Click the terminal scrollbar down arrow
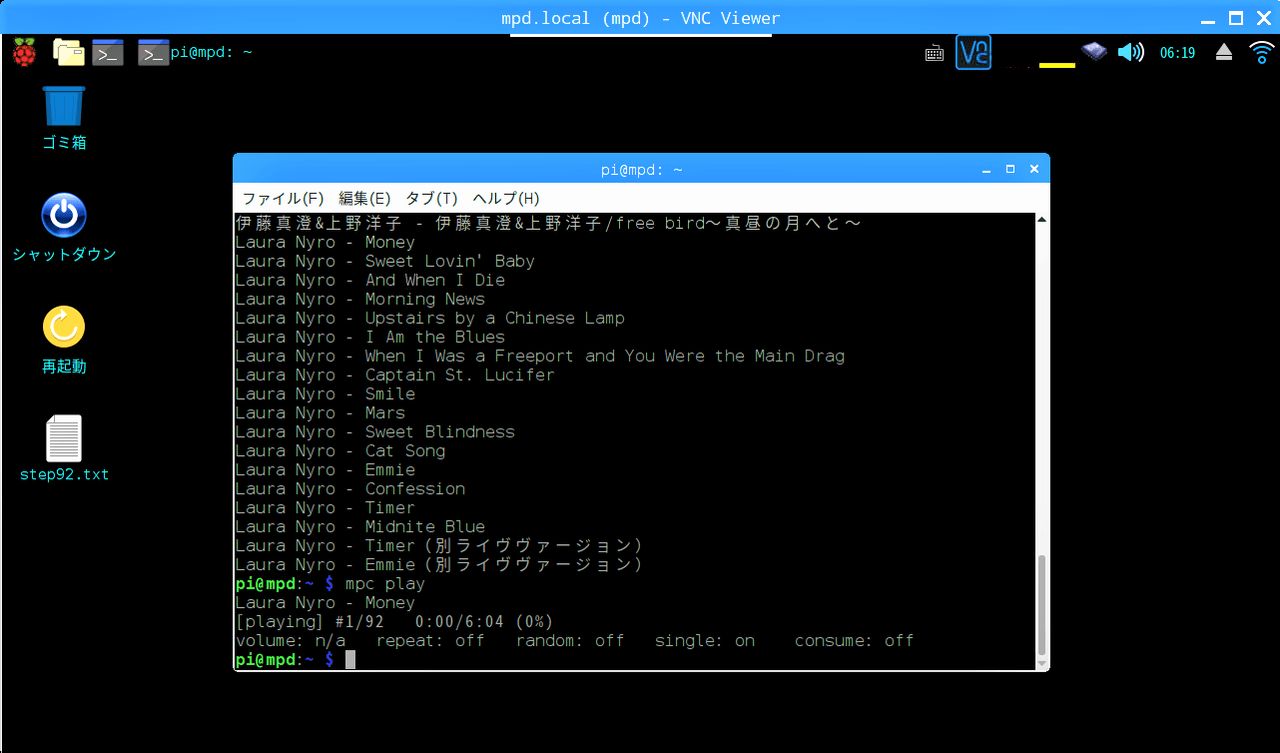 1041,664
